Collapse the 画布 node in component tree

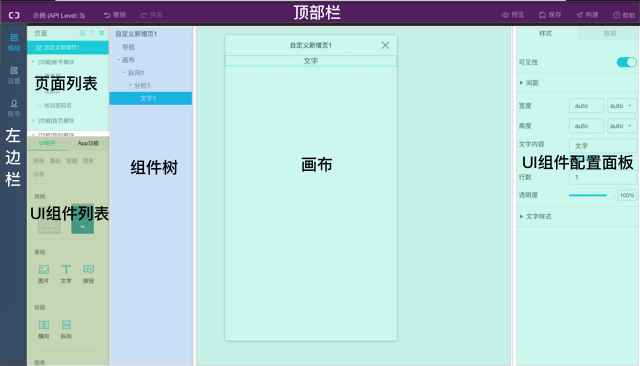(119, 60)
